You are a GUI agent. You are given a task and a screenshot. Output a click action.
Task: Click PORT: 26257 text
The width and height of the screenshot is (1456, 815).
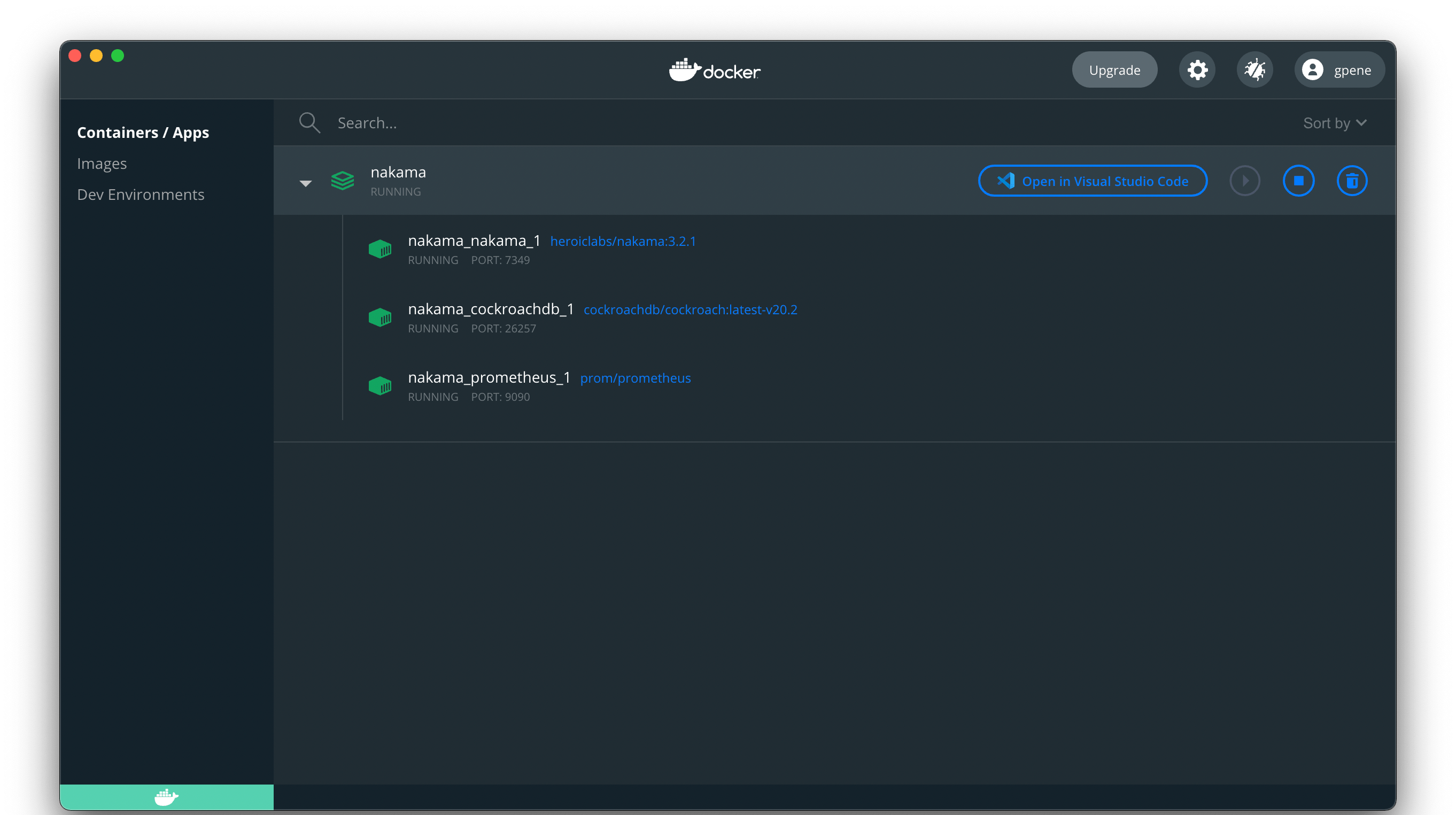[503, 328]
